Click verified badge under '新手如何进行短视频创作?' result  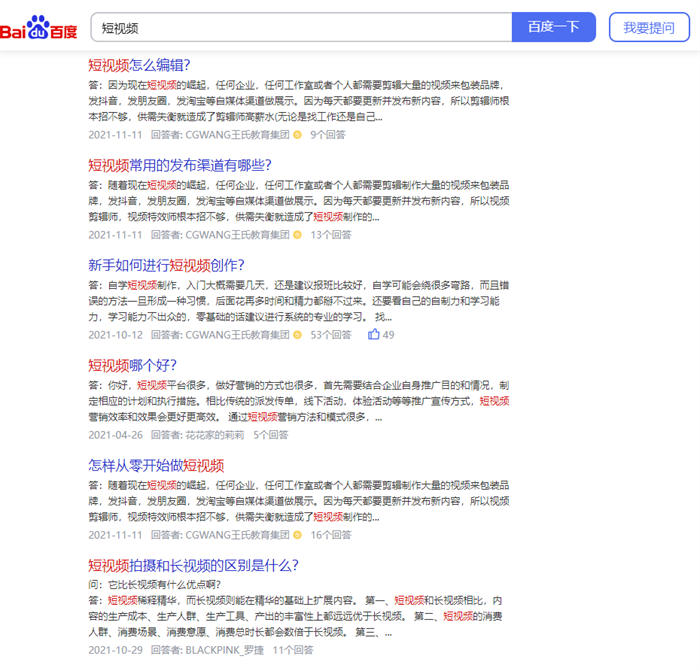click(x=297, y=335)
